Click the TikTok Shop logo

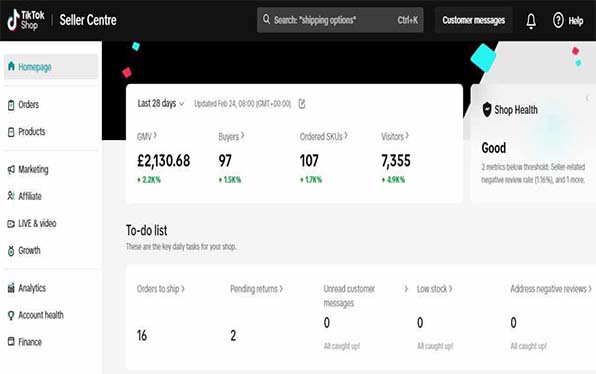[26, 20]
